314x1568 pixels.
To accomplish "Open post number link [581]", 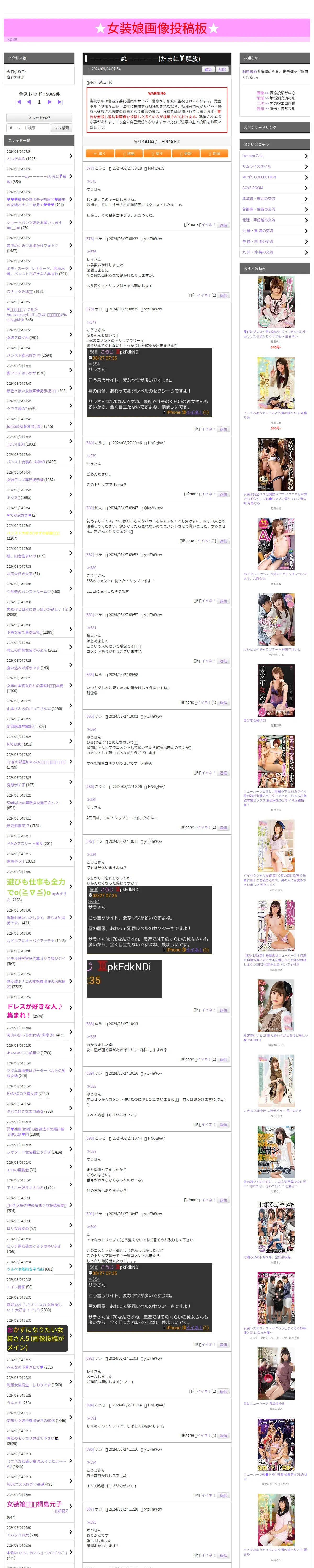I will coord(90,508).
